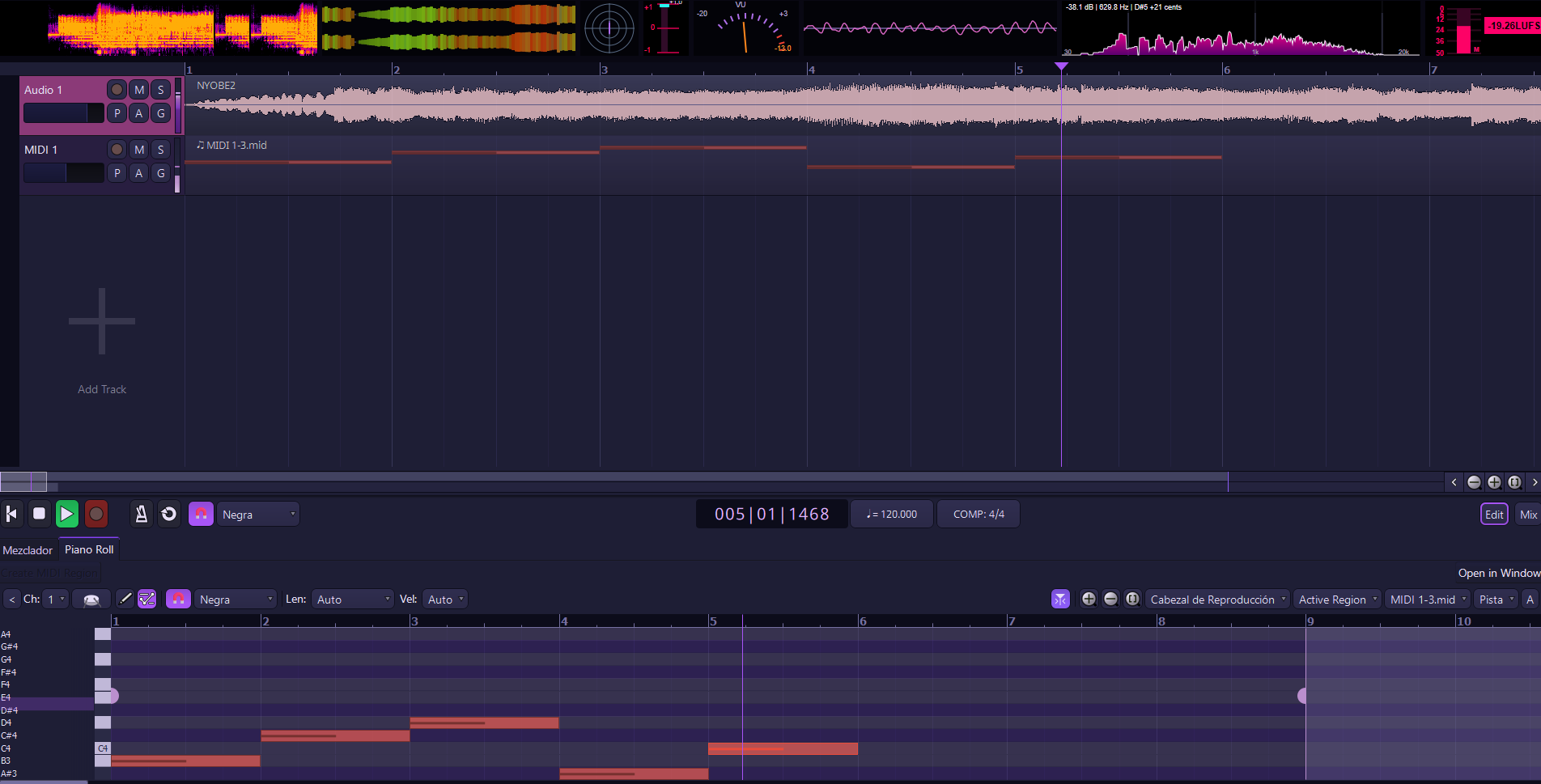The image size is (1541, 784).
Task: Select the Piano Roll tab
Action: [x=89, y=549]
